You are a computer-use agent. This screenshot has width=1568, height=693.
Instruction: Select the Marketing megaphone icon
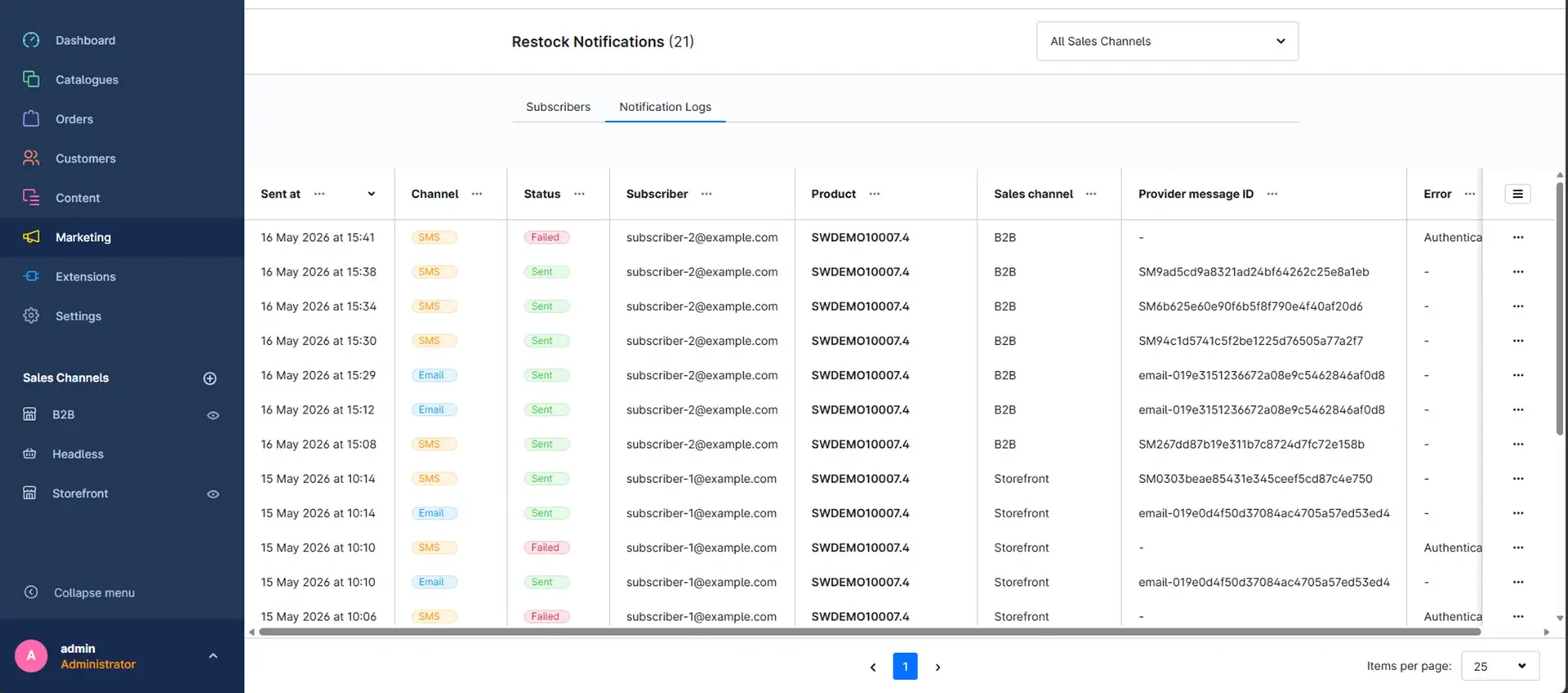tap(31, 236)
